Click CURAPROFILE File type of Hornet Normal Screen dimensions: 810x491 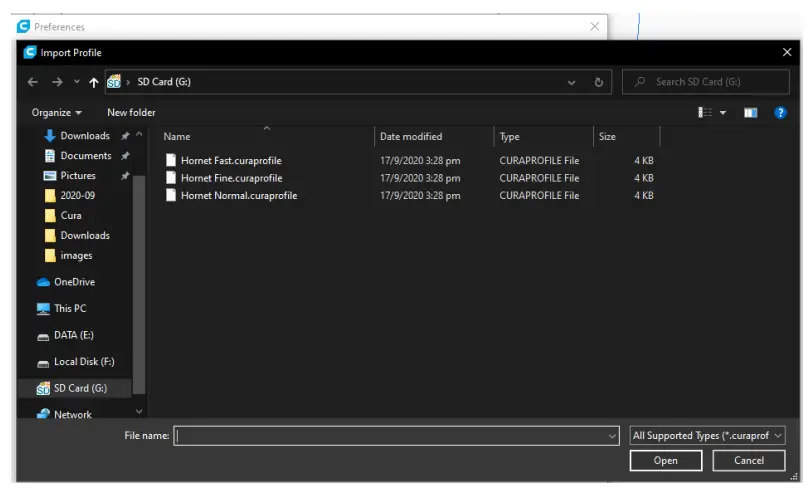pyautogui.click(x=539, y=196)
